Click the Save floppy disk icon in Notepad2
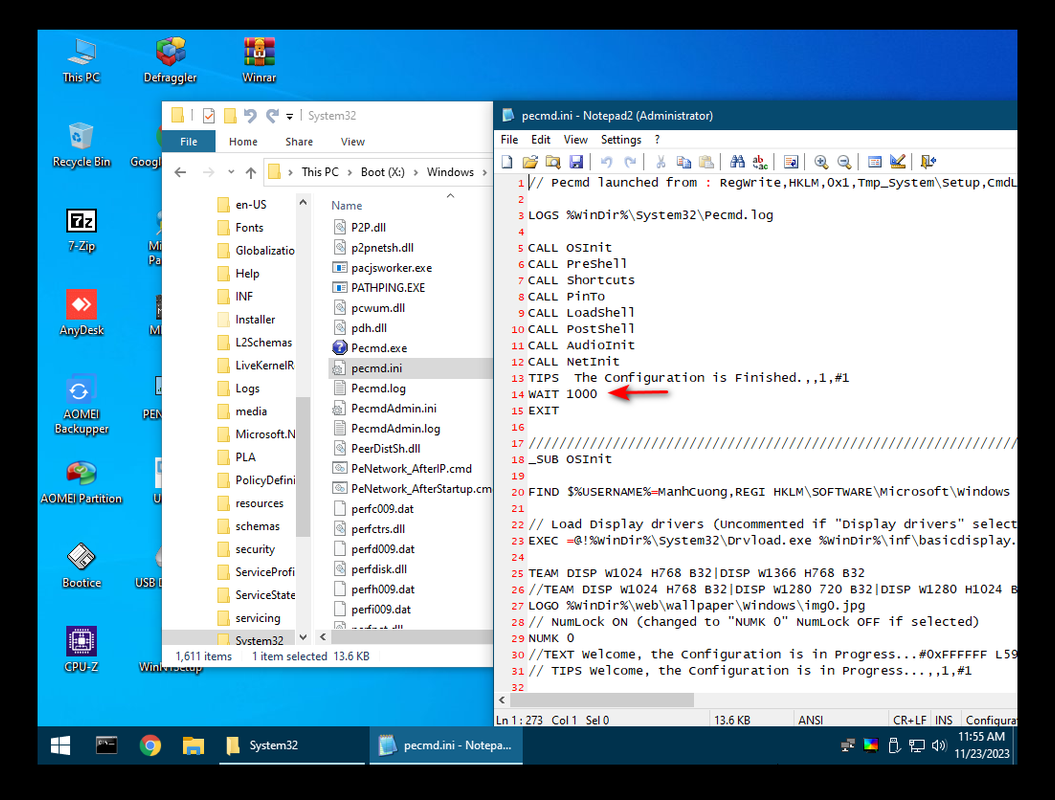 576,161
